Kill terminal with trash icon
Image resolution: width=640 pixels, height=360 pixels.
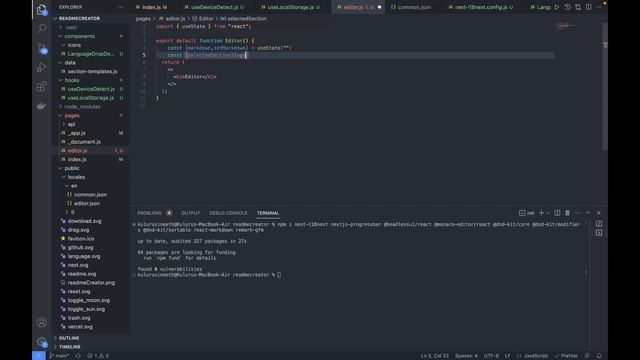(567, 213)
